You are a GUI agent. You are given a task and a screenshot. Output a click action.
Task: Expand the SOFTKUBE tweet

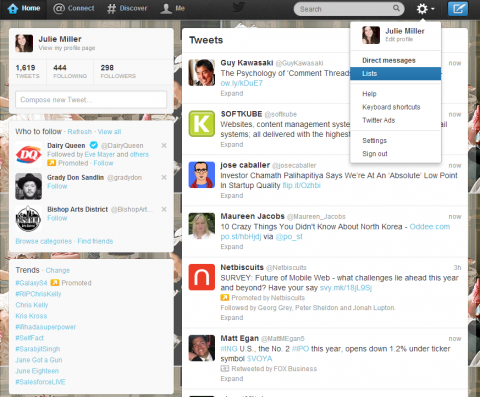(232, 145)
